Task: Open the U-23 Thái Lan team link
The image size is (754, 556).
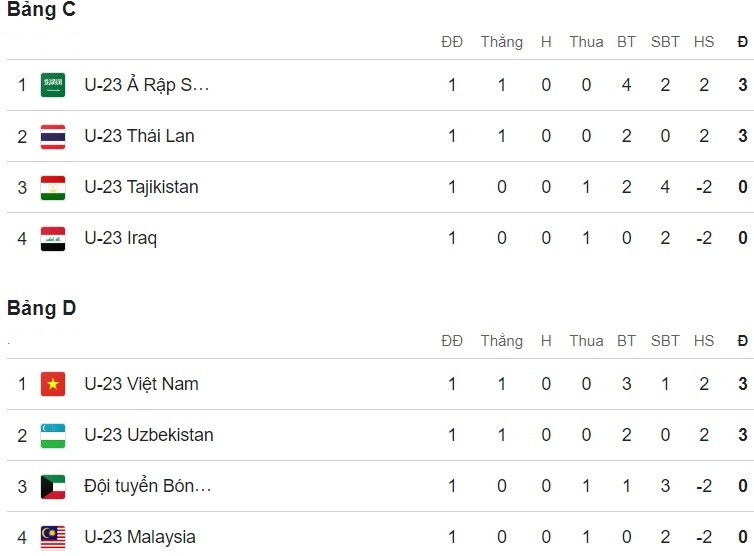Action: 139,136
